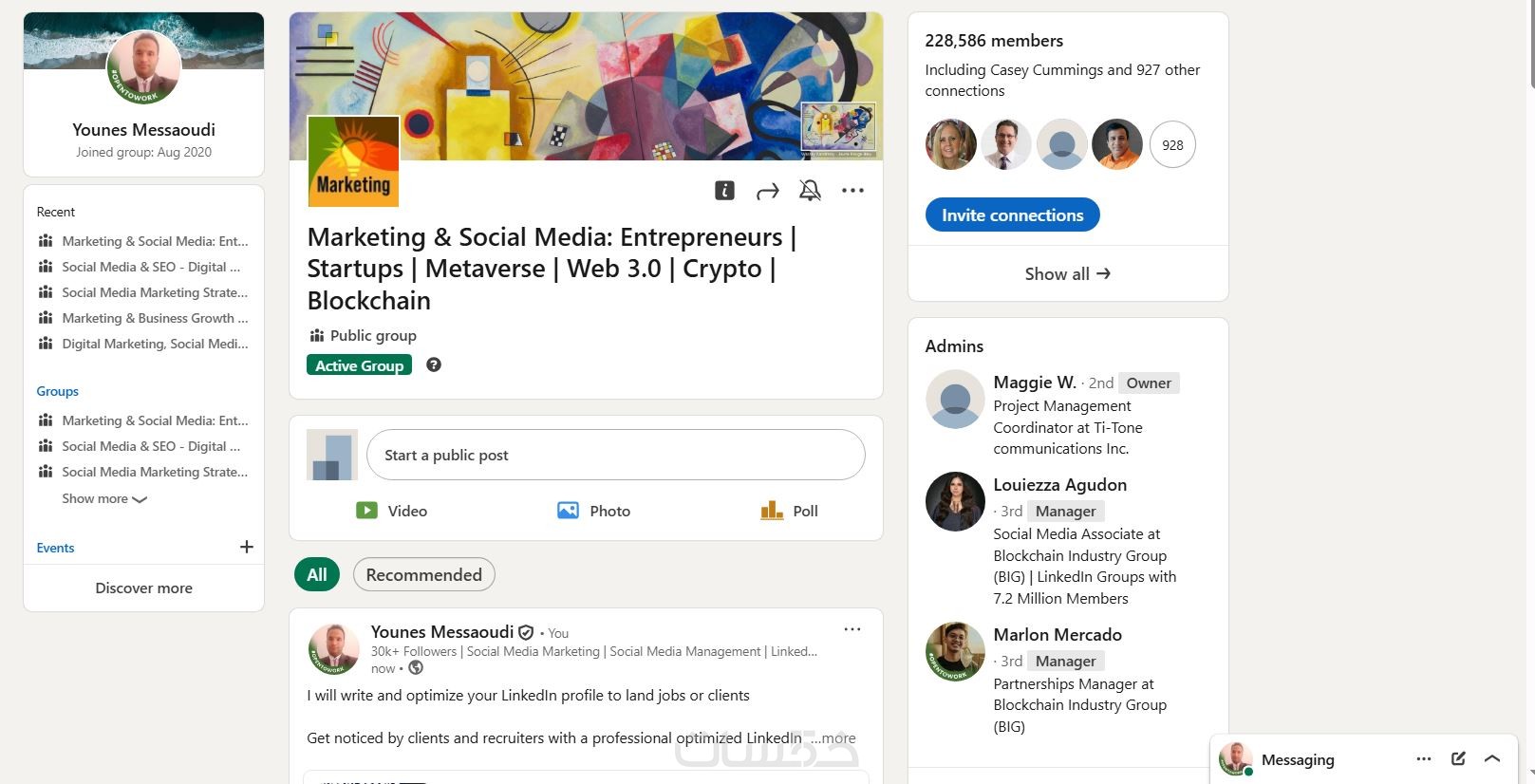Add a video to post
Image resolution: width=1535 pixels, height=784 pixels.
(x=391, y=511)
